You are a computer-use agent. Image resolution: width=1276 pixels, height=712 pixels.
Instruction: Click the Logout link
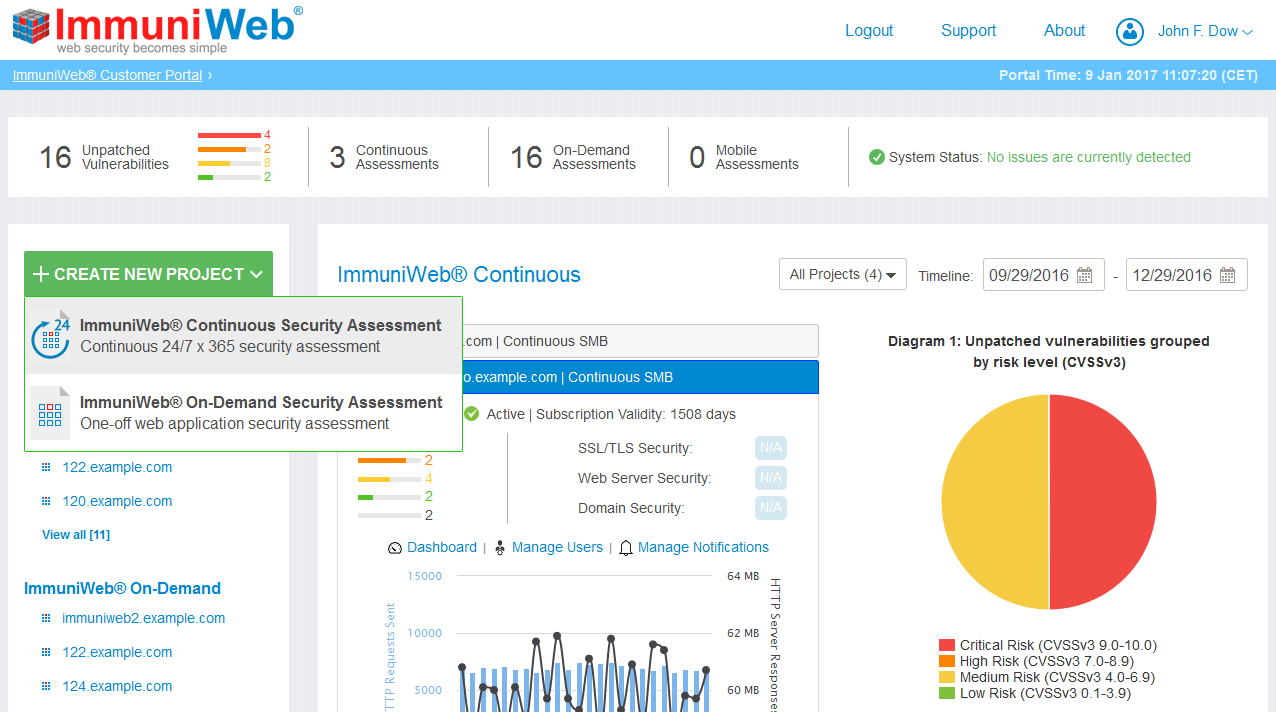868,31
